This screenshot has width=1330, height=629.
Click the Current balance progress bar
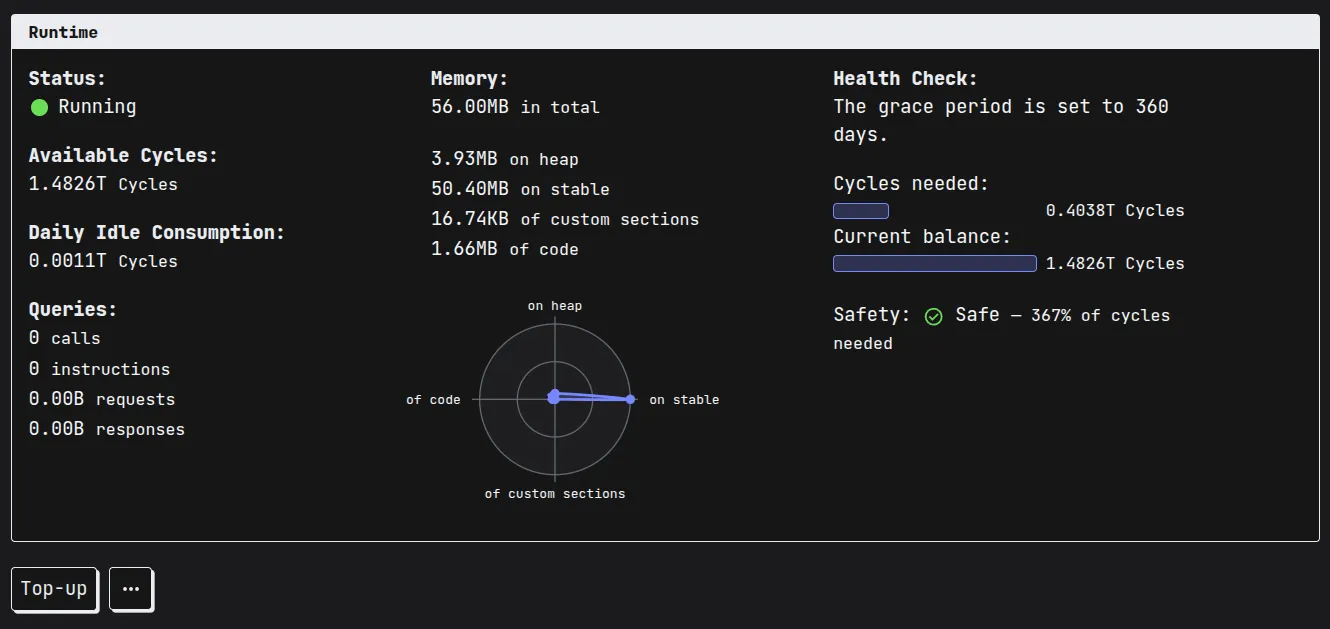click(x=934, y=263)
